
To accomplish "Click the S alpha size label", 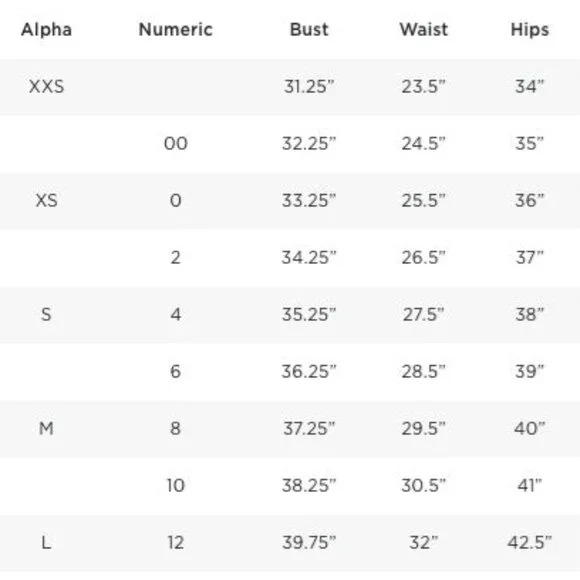I will pos(46,314).
